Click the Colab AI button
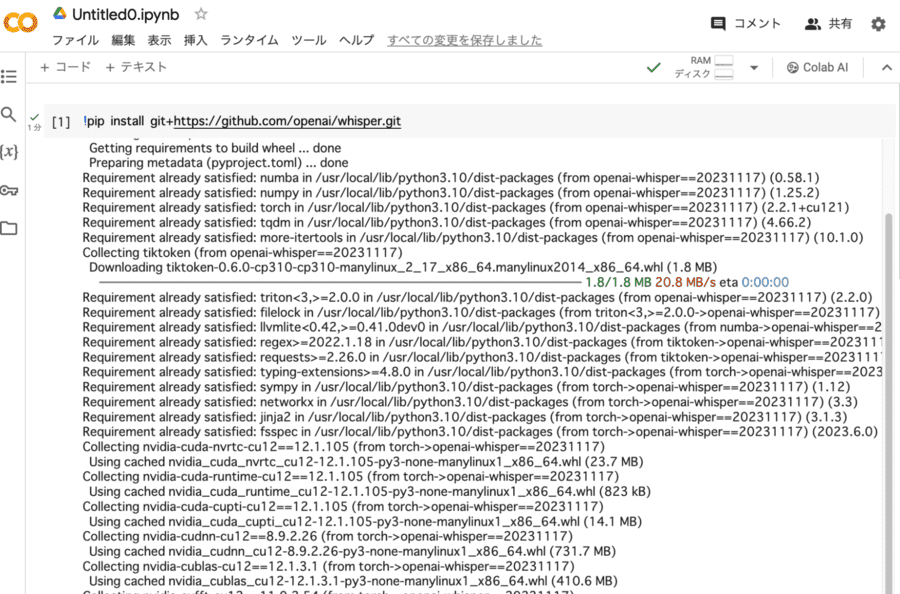 click(x=816, y=67)
